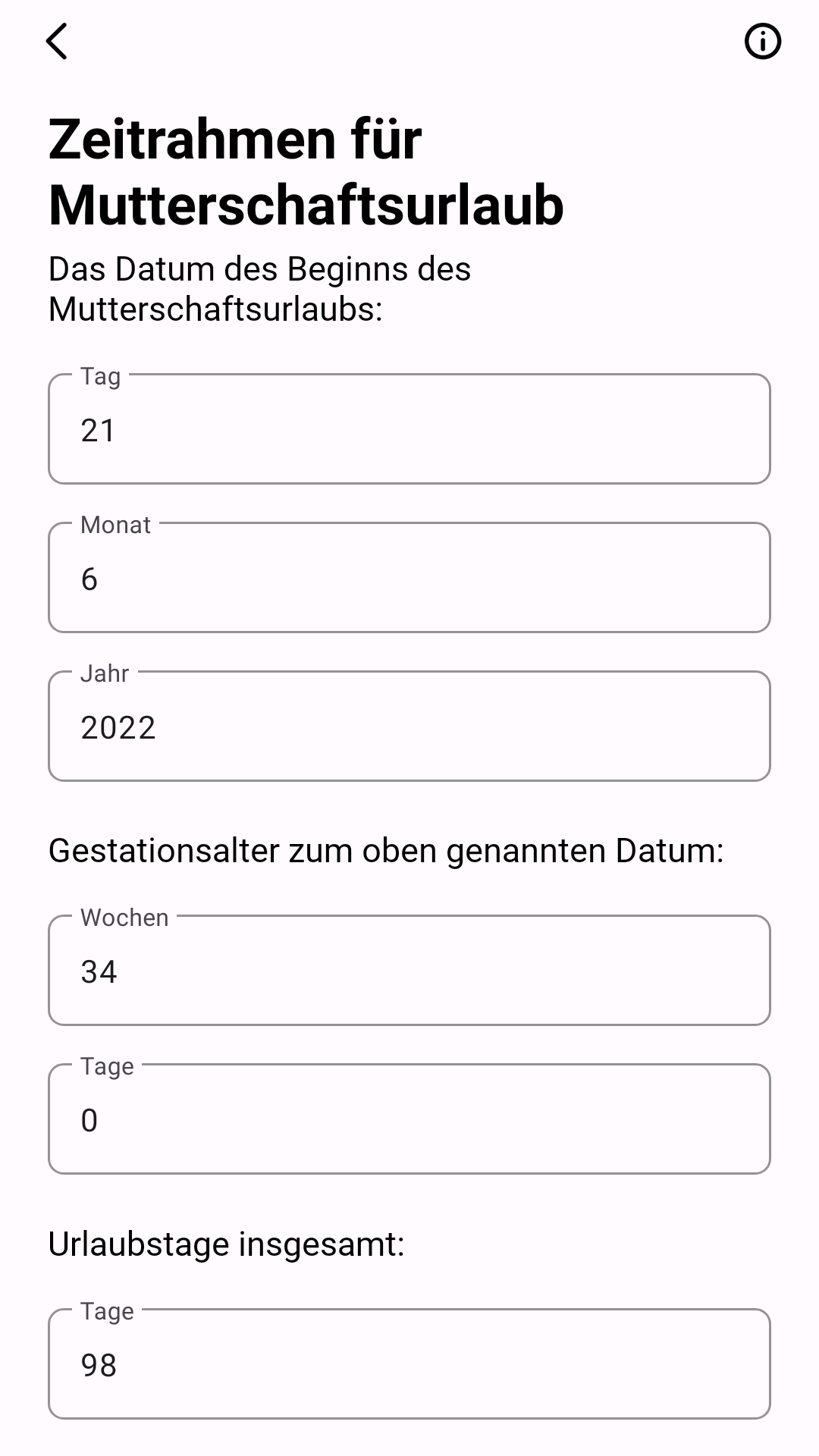Select the Monat input field
Image resolution: width=819 pixels, height=1456 pixels.
coord(409,577)
